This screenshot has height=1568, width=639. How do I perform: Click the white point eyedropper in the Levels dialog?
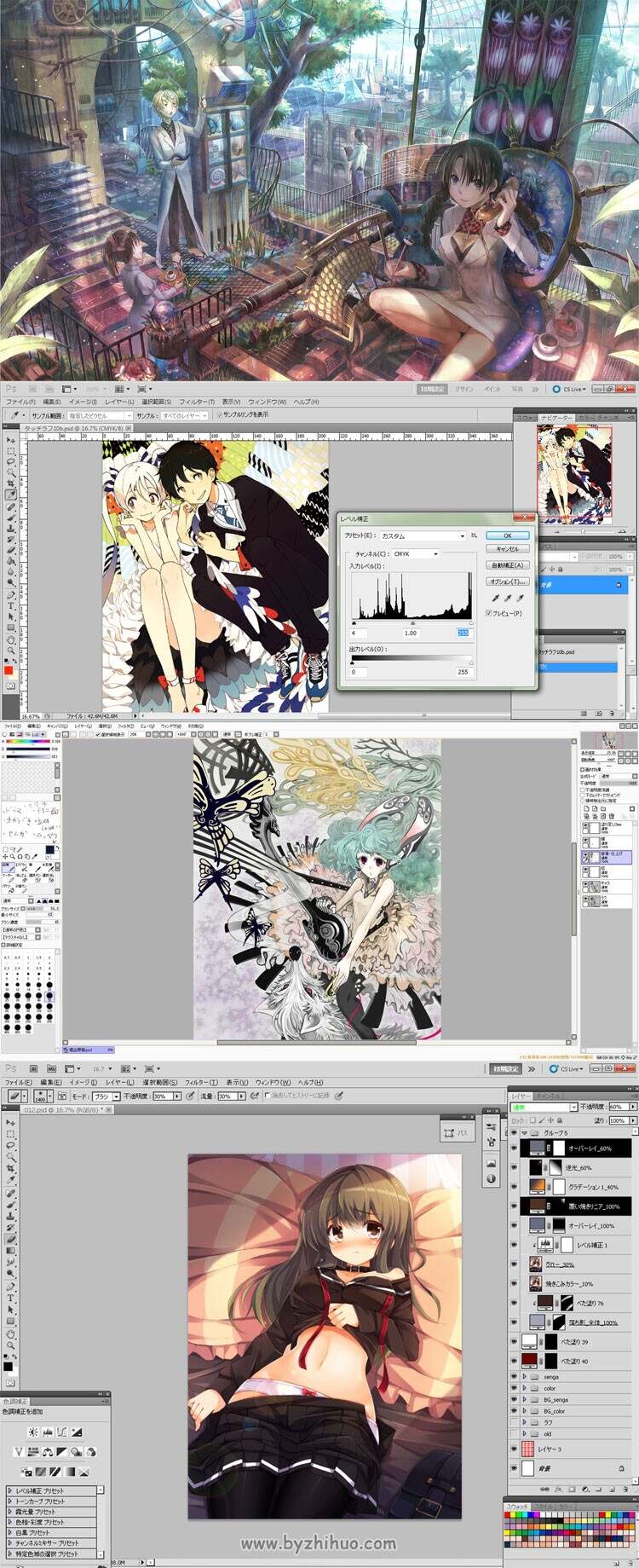pyautogui.click(x=521, y=598)
